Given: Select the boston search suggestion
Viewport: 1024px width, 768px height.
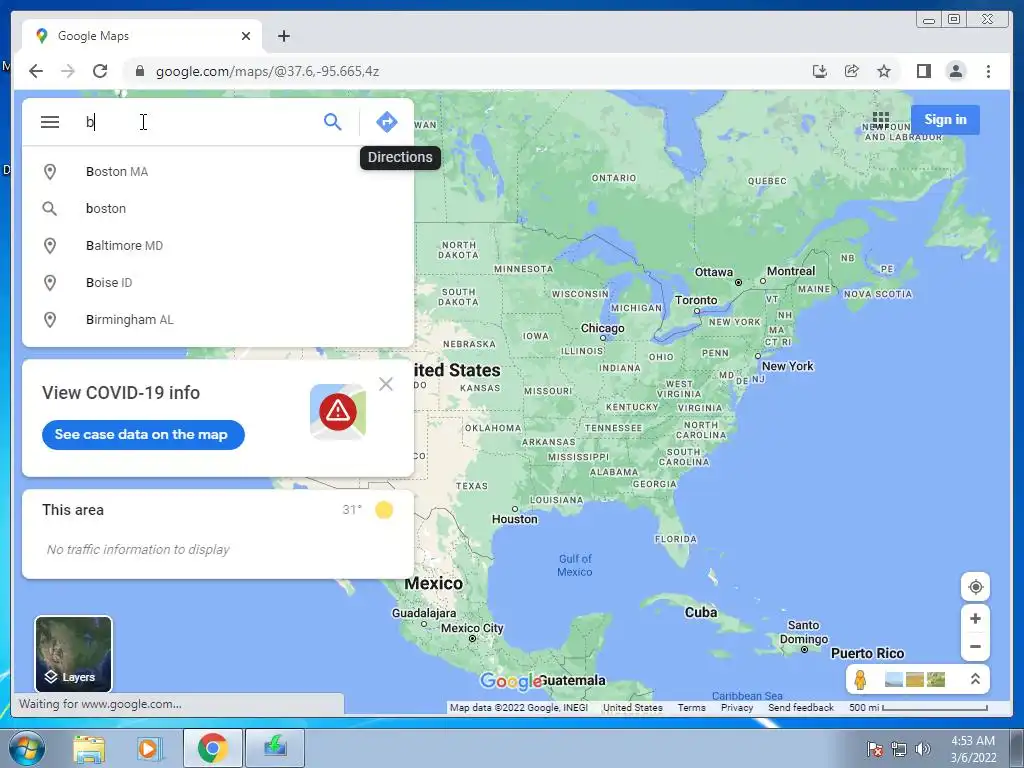Looking at the screenshot, I should tap(218, 208).
